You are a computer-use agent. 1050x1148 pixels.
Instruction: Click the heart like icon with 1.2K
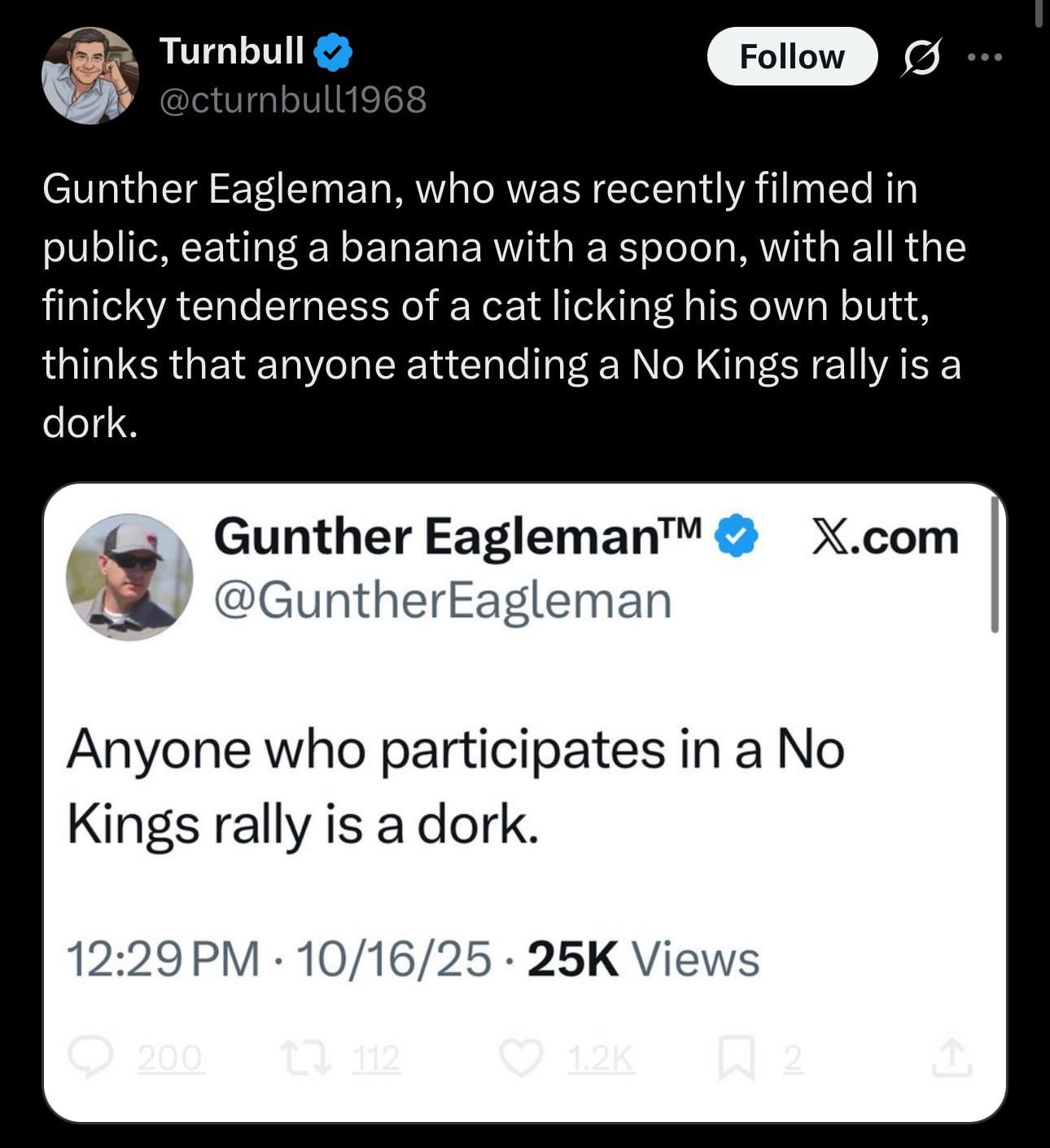[521, 1058]
